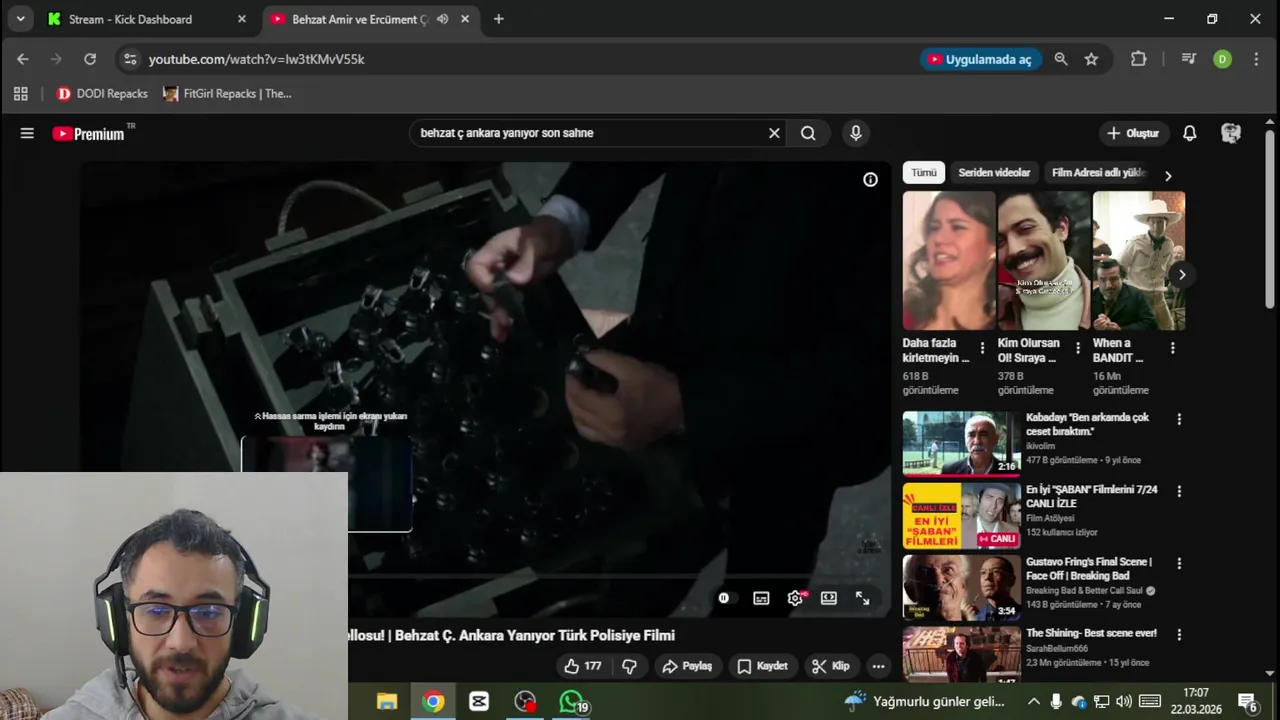This screenshot has width=1280, height=720.
Task: Open En İyi ŞABAN Filmleri live stream
Action: coord(1091,496)
